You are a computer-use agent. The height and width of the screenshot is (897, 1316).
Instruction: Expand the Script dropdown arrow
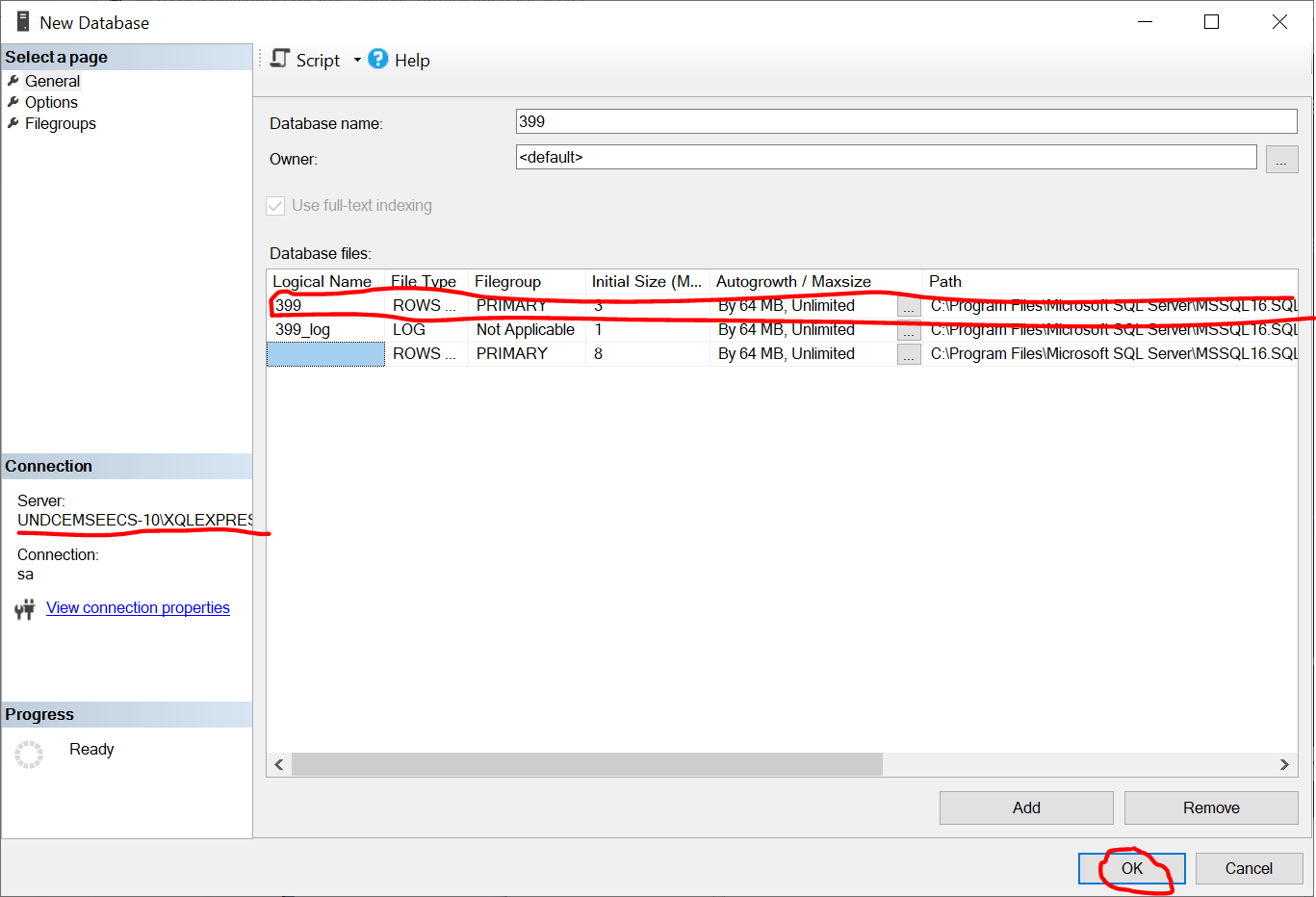click(x=357, y=60)
